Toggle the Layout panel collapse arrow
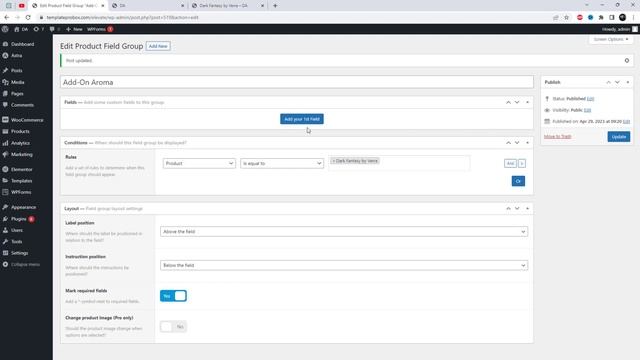Image resolution: width=640 pixels, height=360 pixels. point(527,209)
